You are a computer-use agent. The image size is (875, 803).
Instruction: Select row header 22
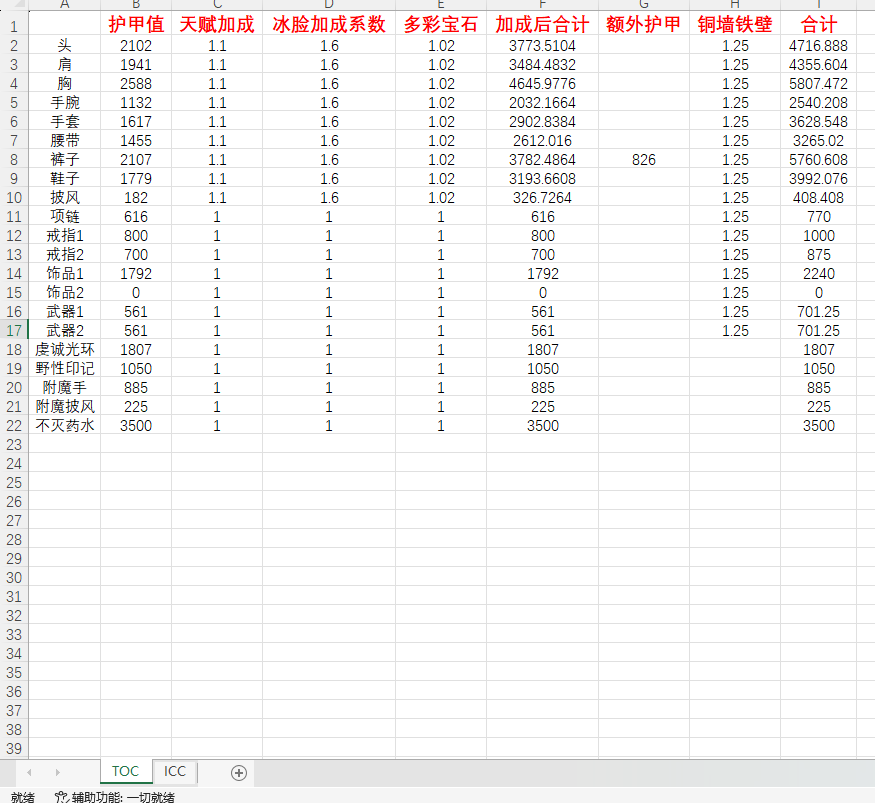[x=13, y=426]
